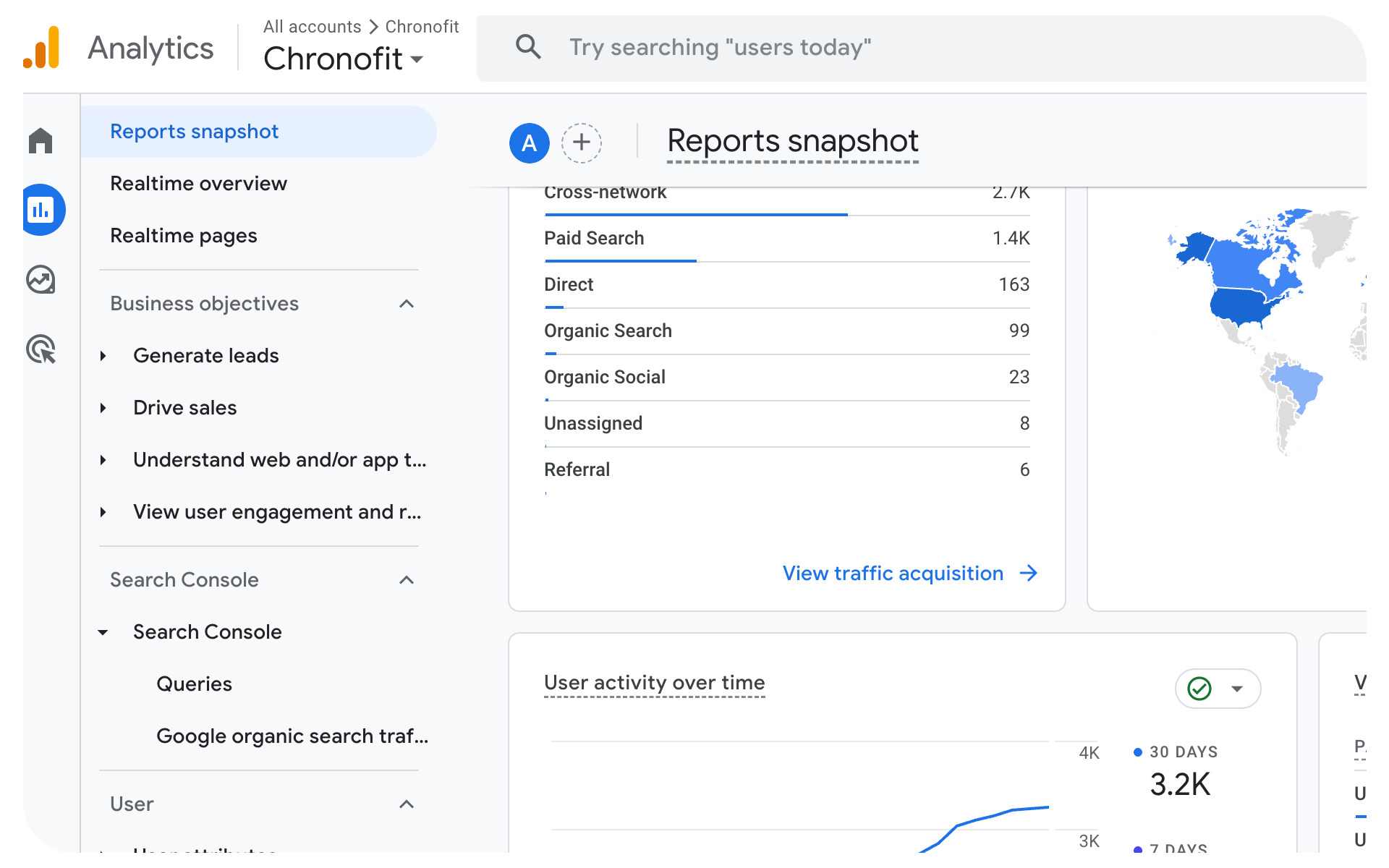The image size is (1389, 868).
Task: Click the Cross-network blue bar
Action: (x=696, y=214)
